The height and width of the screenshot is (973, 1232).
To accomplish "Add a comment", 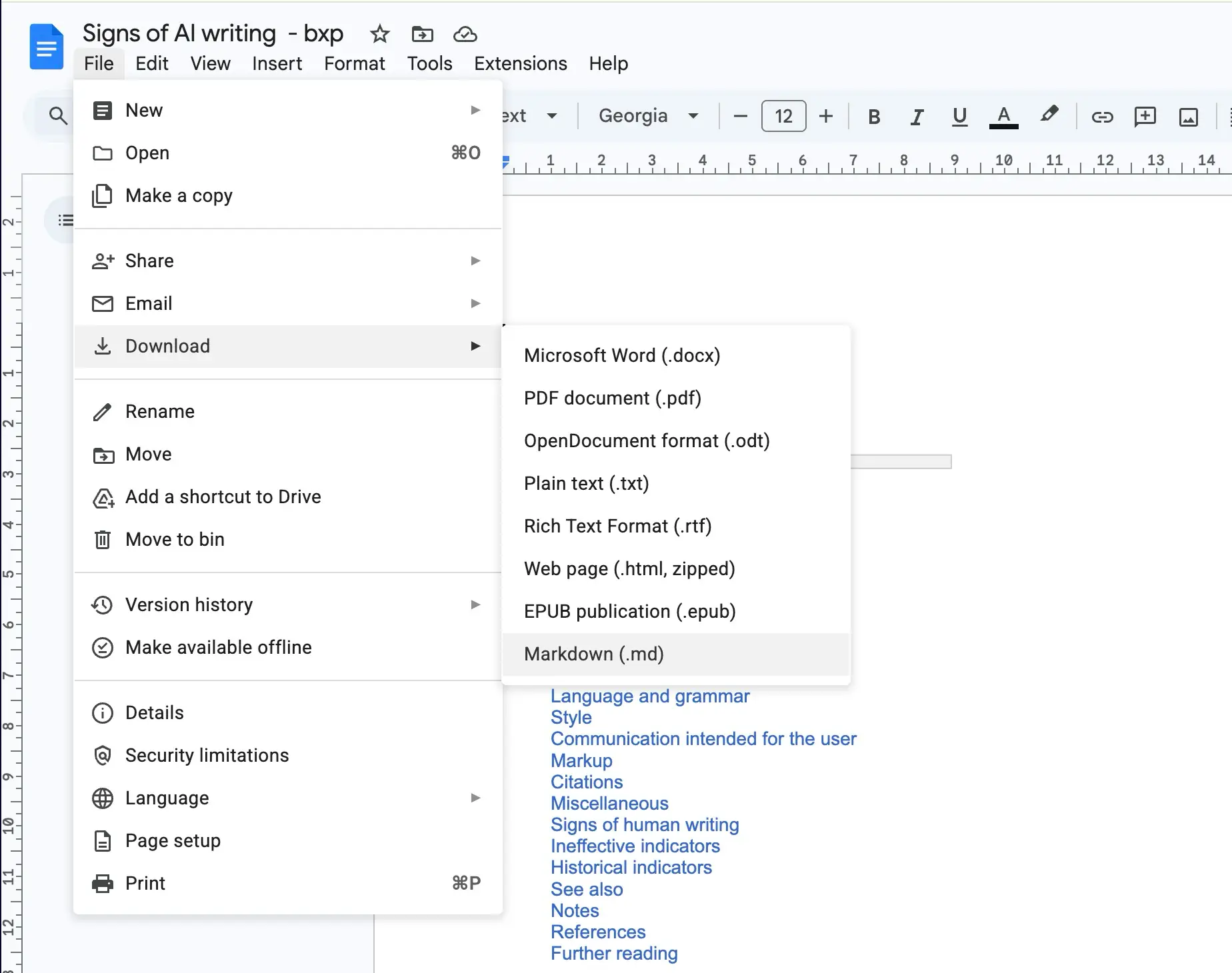I will pyautogui.click(x=1145, y=117).
